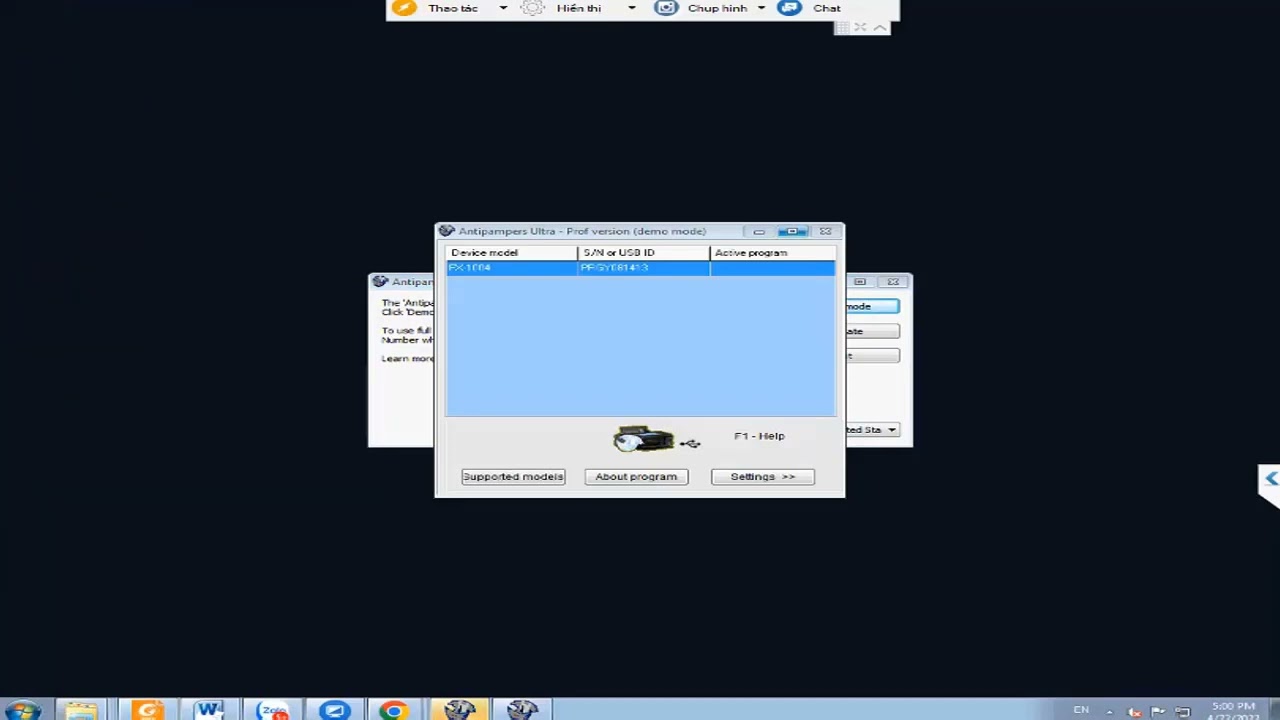Click the Supported models button
Screen dimensions: 1280x720
coord(513,477)
